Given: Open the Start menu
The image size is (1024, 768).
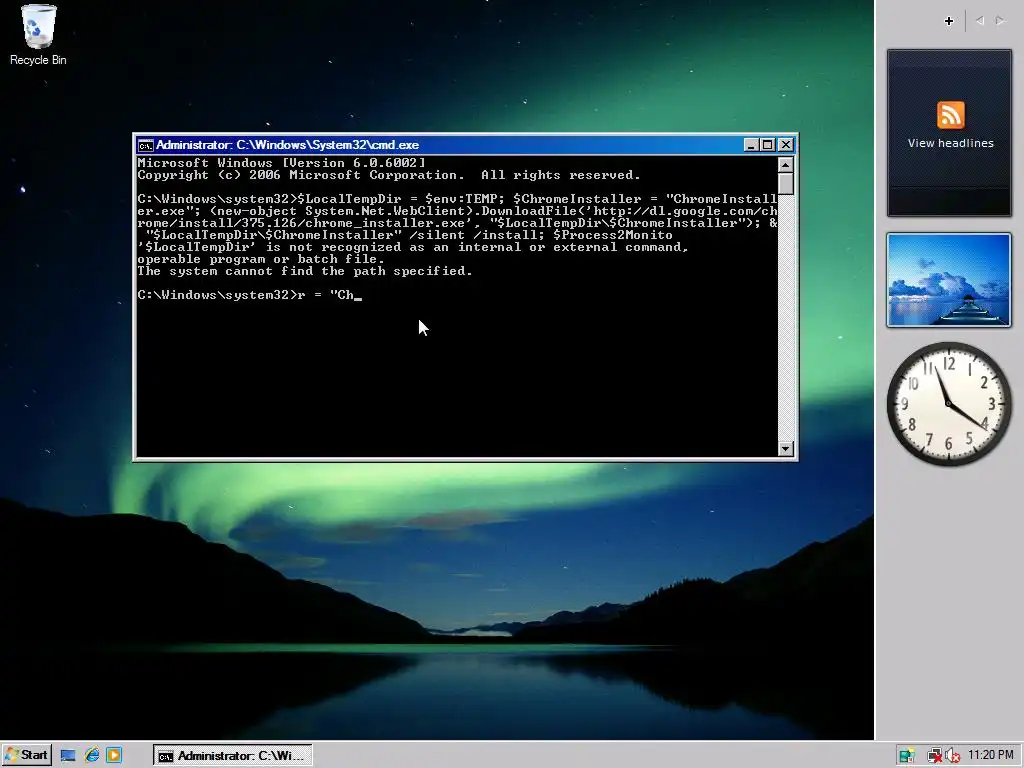Looking at the screenshot, I should click(x=26, y=756).
